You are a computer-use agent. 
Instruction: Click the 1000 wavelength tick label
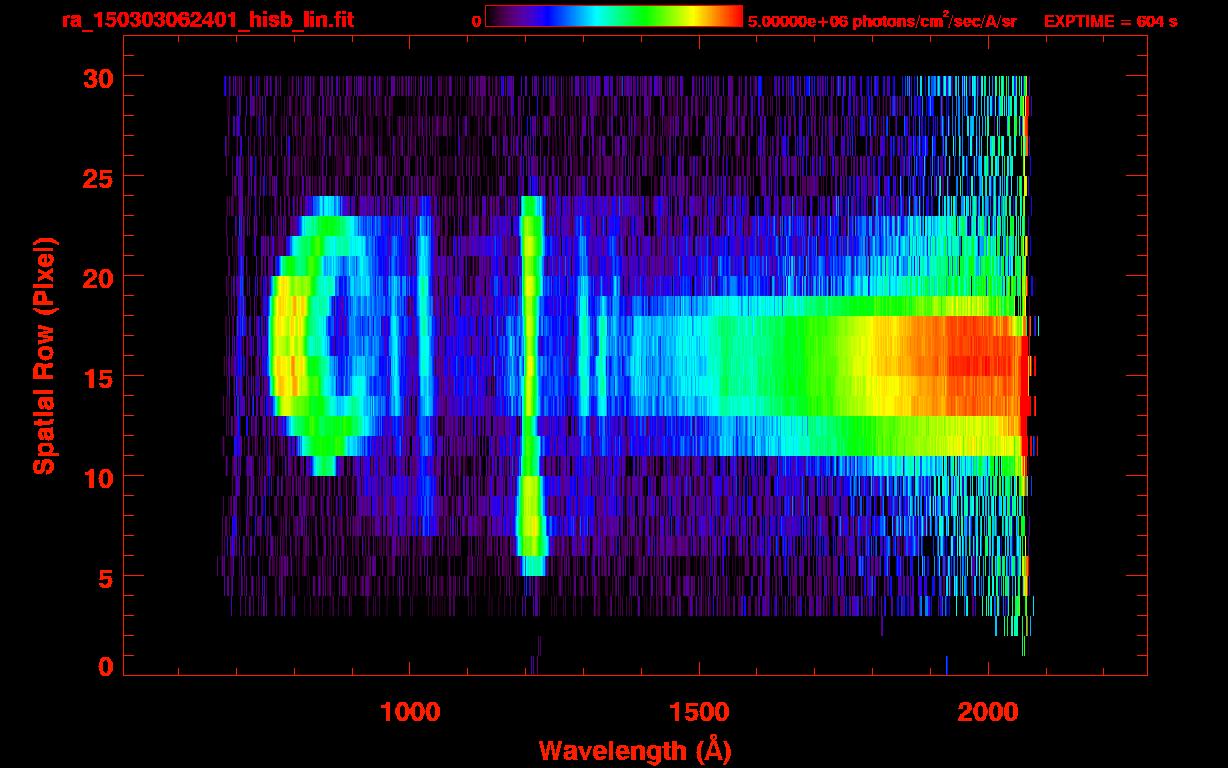410,712
